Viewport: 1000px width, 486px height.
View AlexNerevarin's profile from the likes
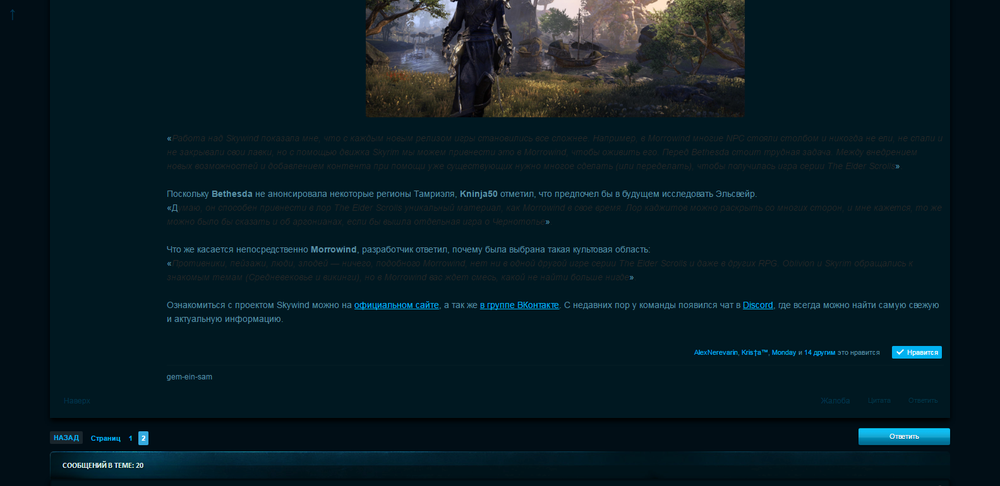point(716,353)
